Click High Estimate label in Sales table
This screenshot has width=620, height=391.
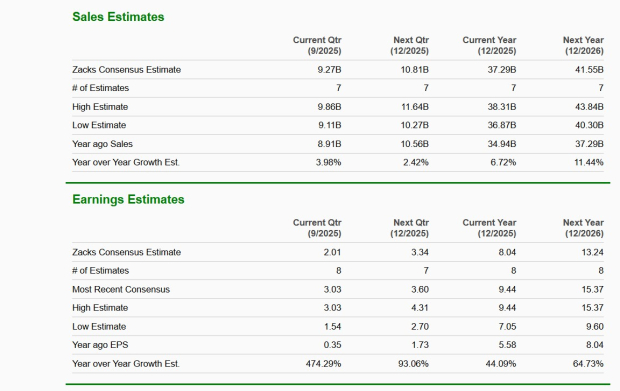100,107
